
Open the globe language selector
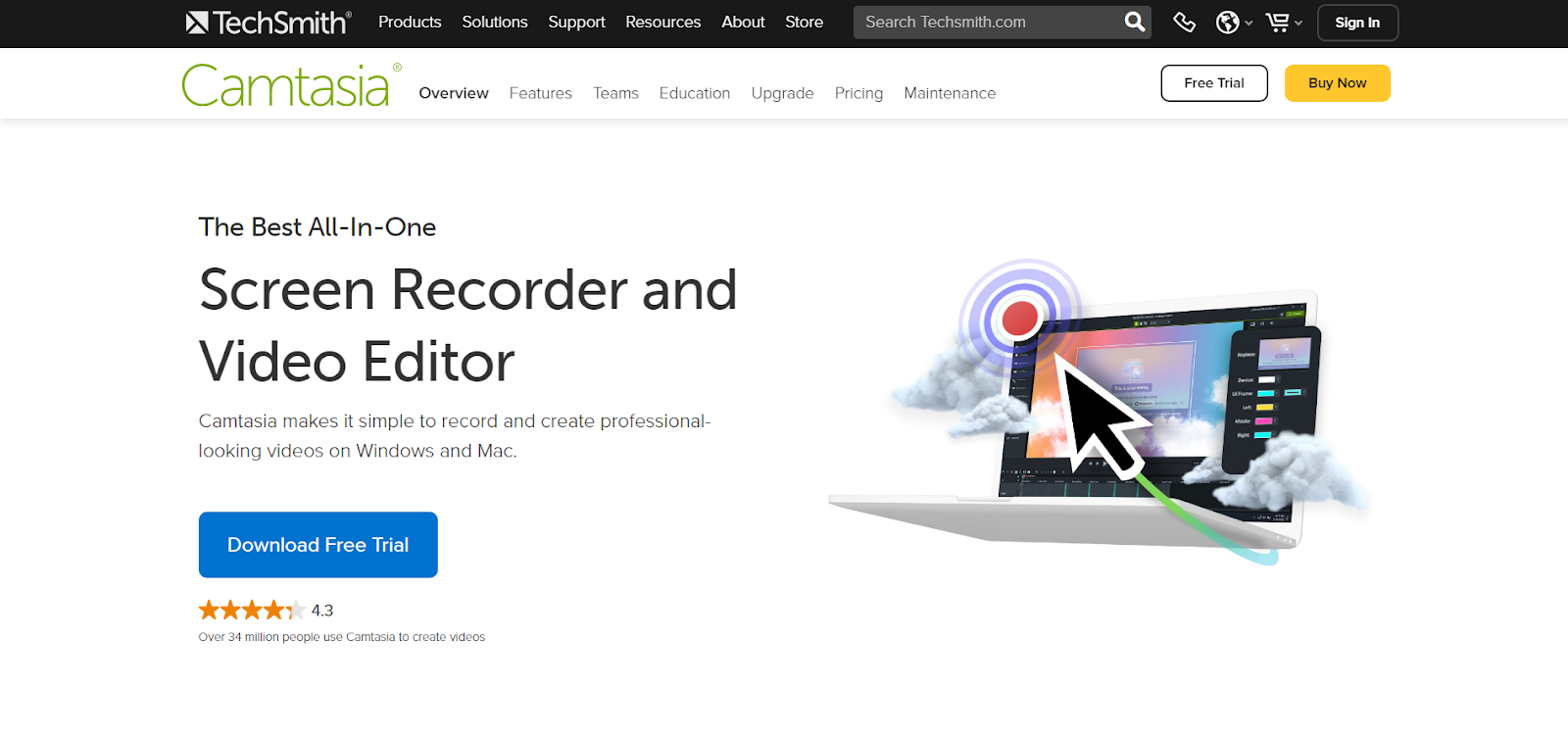1234,22
